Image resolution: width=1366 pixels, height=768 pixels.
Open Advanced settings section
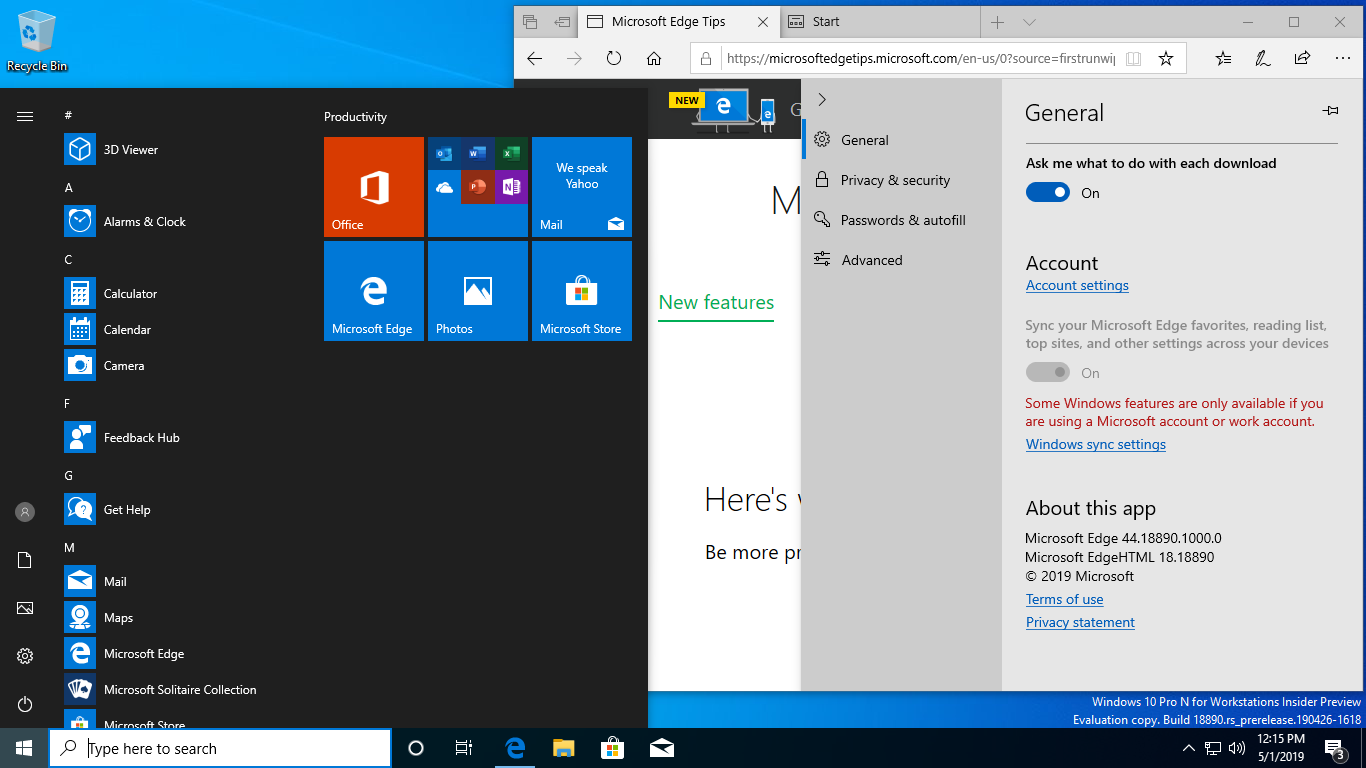click(902, 260)
